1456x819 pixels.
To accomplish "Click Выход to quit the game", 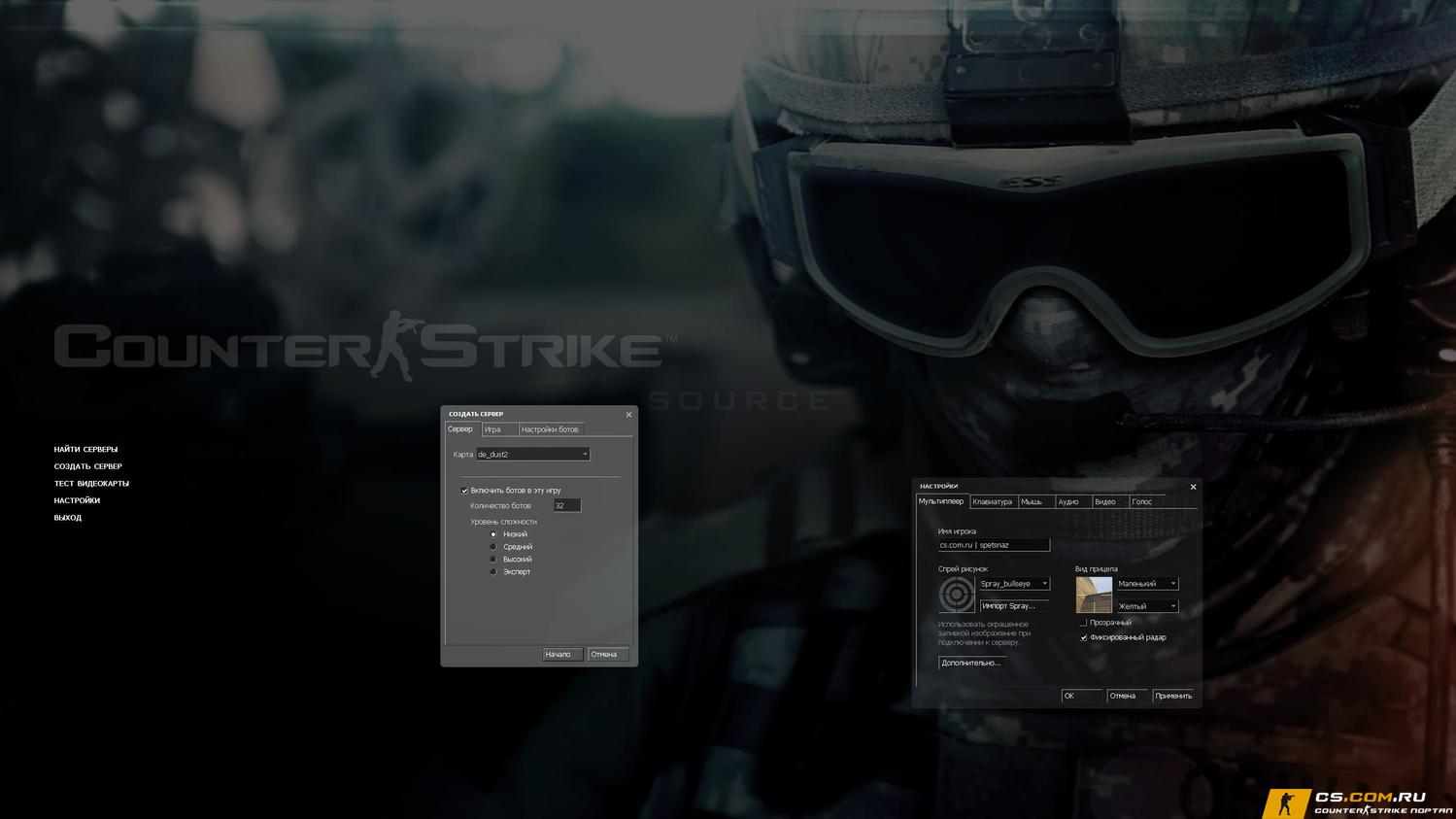I will 68,518.
